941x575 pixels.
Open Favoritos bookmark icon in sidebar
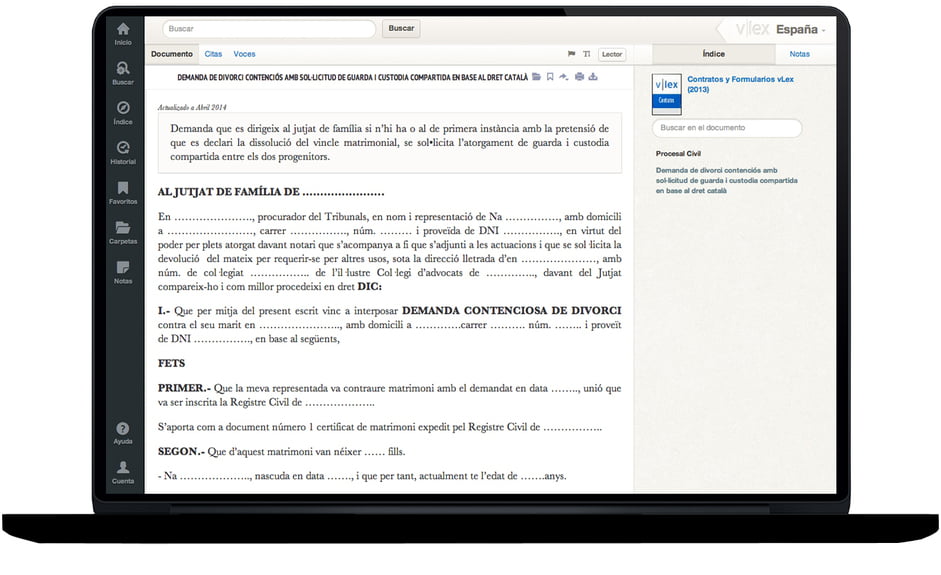pos(123,187)
